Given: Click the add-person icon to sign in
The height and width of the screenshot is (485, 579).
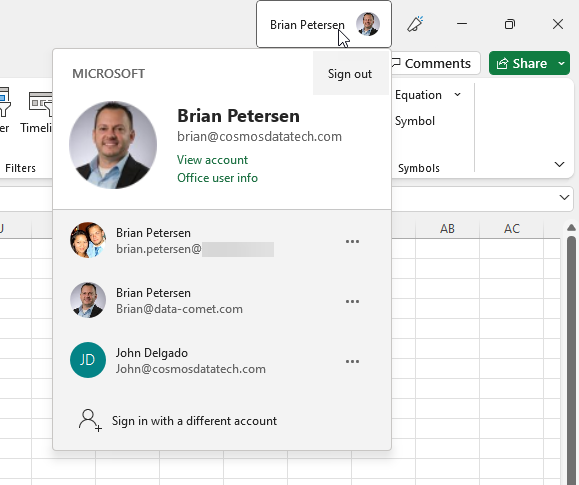Looking at the screenshot, I should [90, 420].
